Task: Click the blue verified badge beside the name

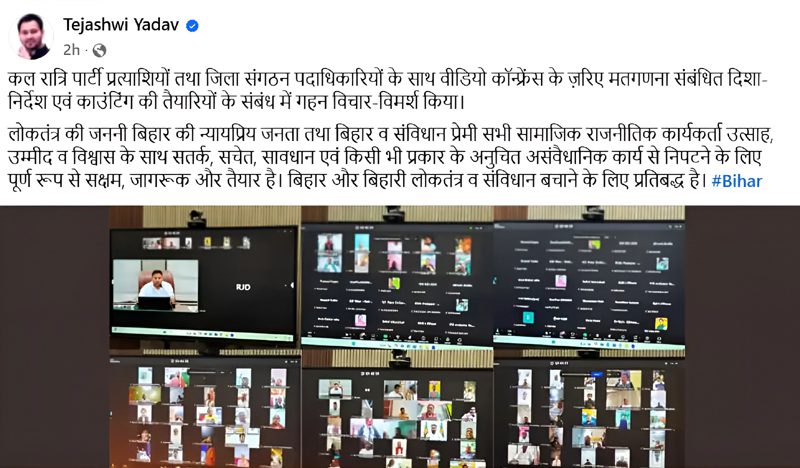Action: click(x=192, y=26)
